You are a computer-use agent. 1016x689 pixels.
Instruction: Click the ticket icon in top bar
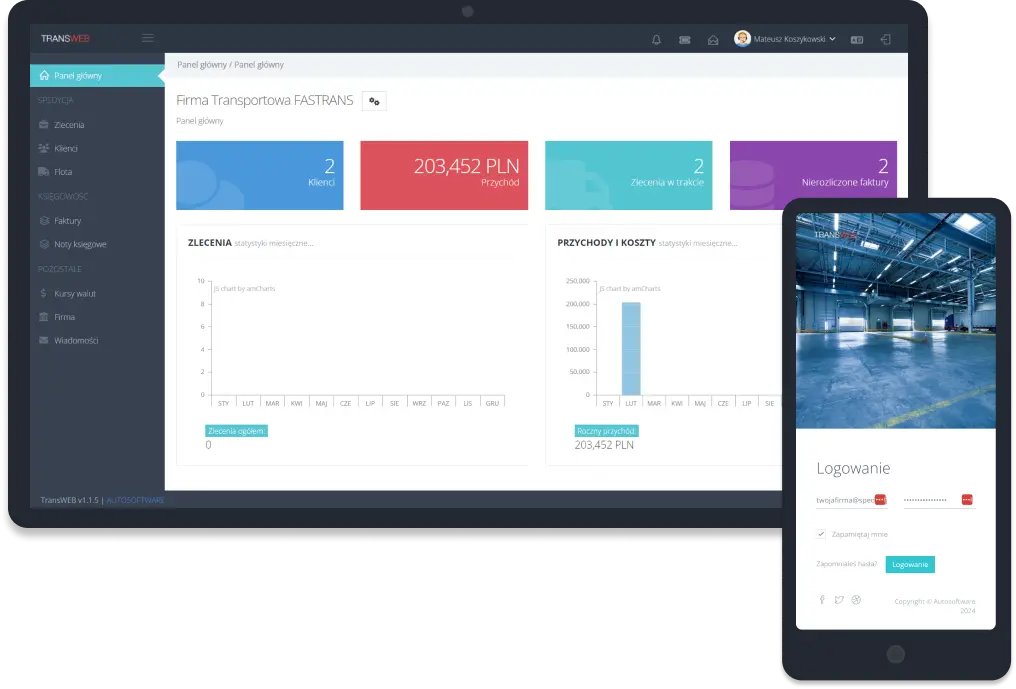tap(684, 40)
